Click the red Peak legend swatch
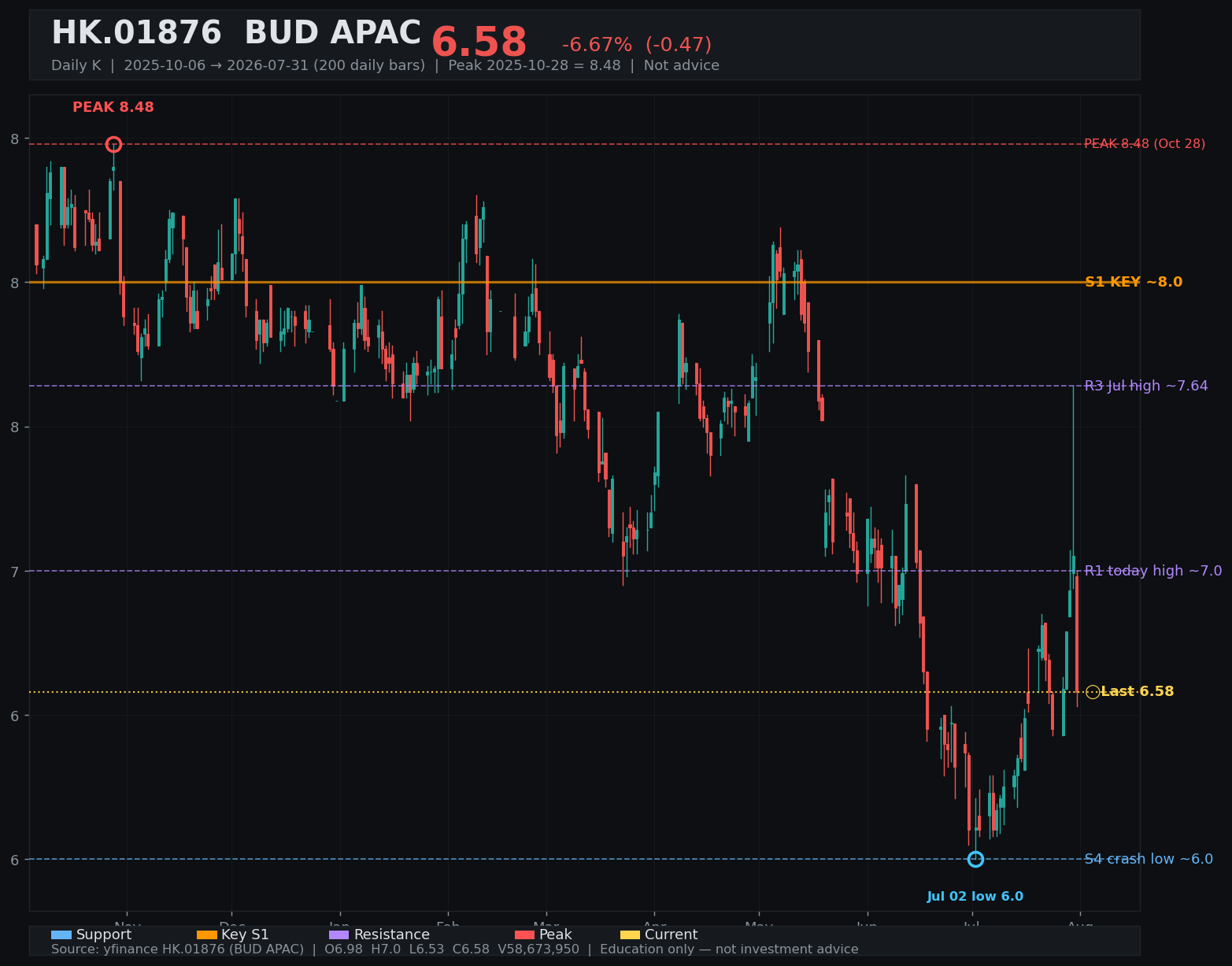 (524, 935)
